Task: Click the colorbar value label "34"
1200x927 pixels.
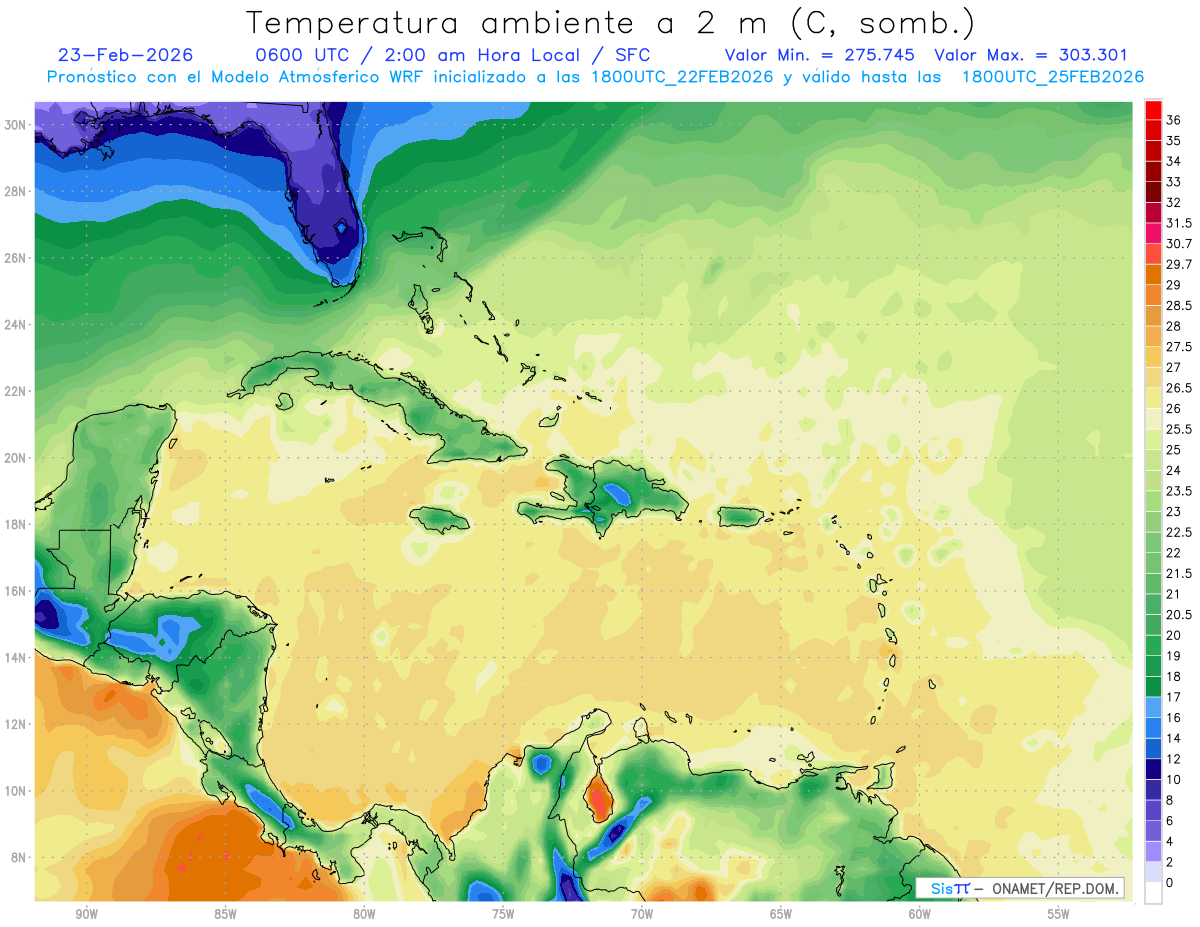Action: pos(1174,161)
